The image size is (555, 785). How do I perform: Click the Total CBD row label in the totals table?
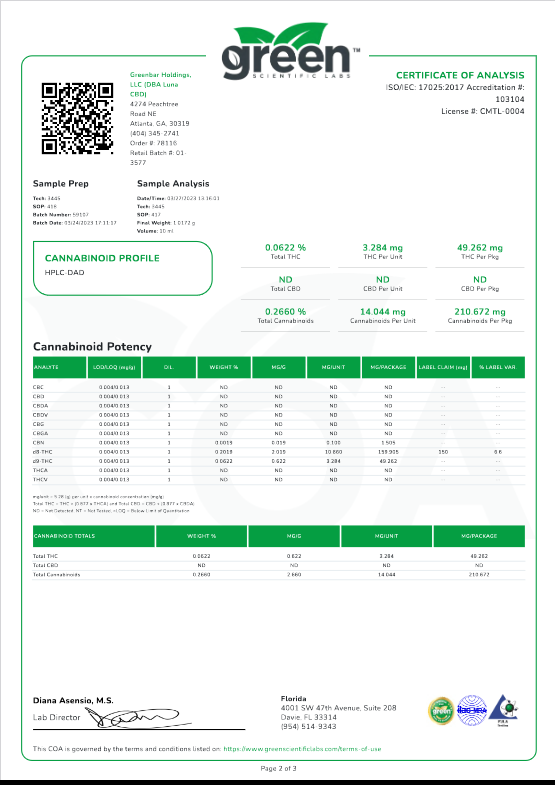[46, 565]
